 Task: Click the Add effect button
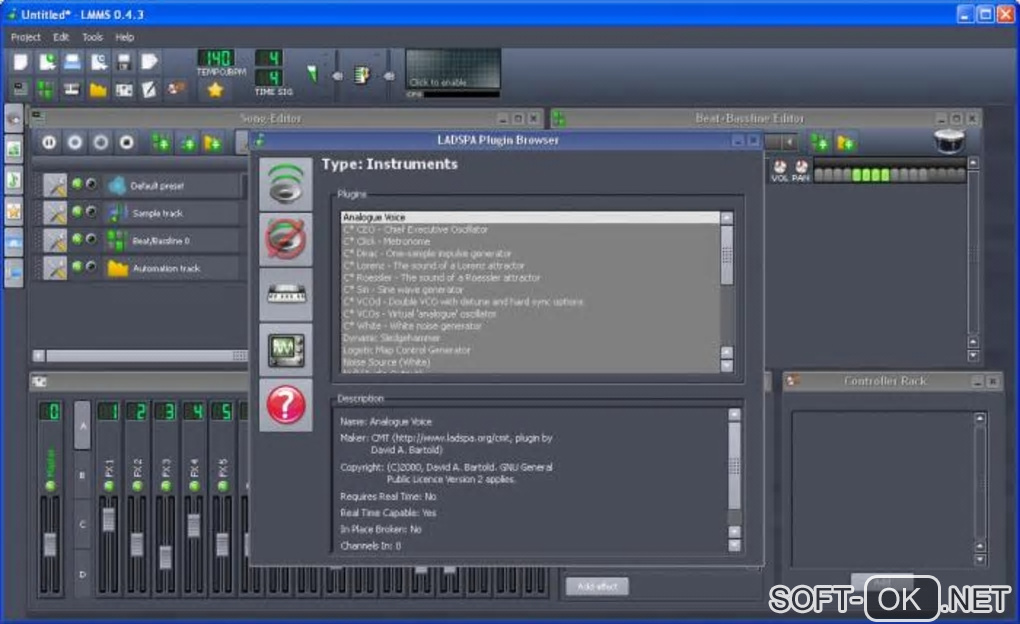[x=597, y=586]
